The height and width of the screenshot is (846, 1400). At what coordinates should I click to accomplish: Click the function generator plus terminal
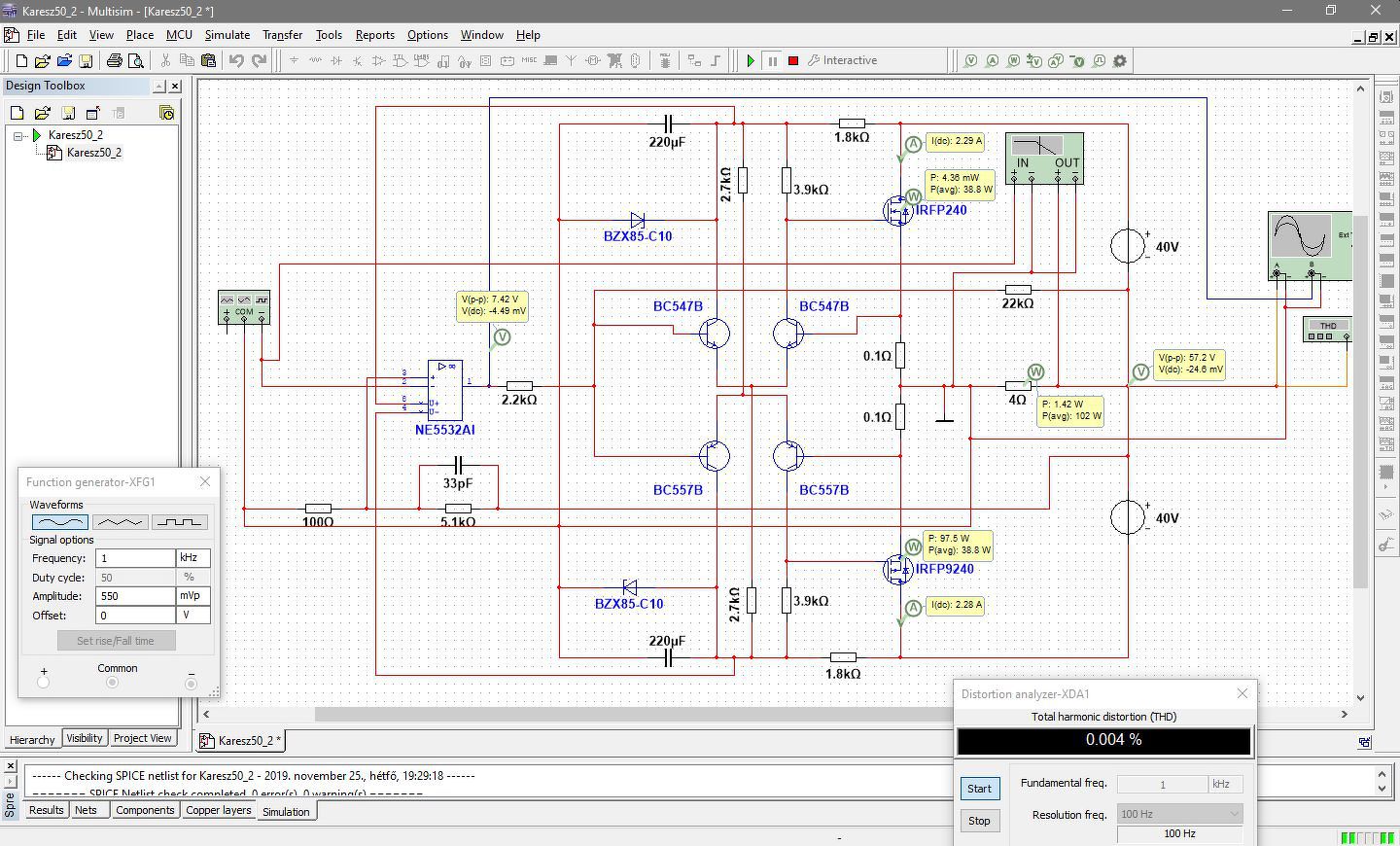(x=43, y=683)
